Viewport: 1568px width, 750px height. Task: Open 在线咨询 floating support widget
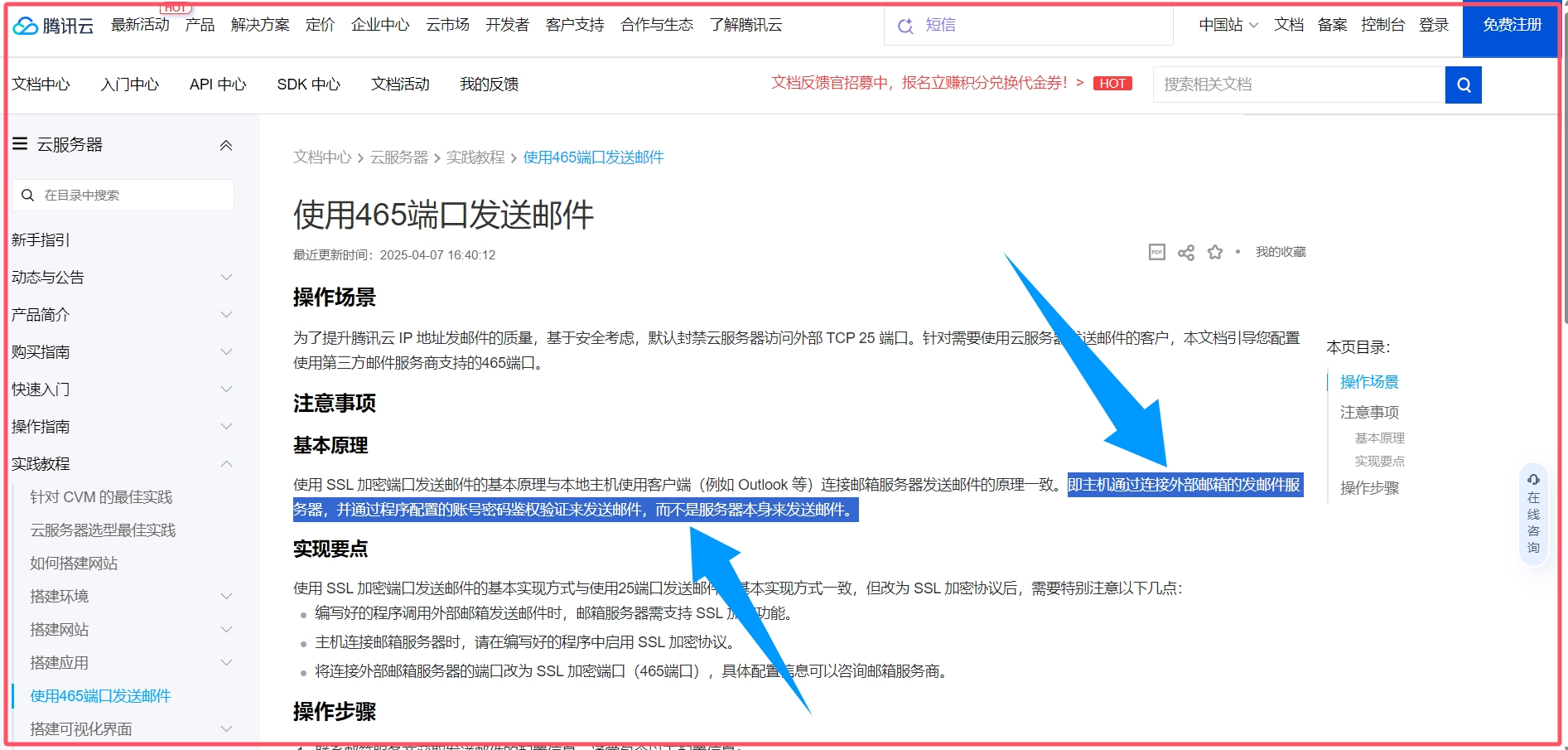[1533, 515]
